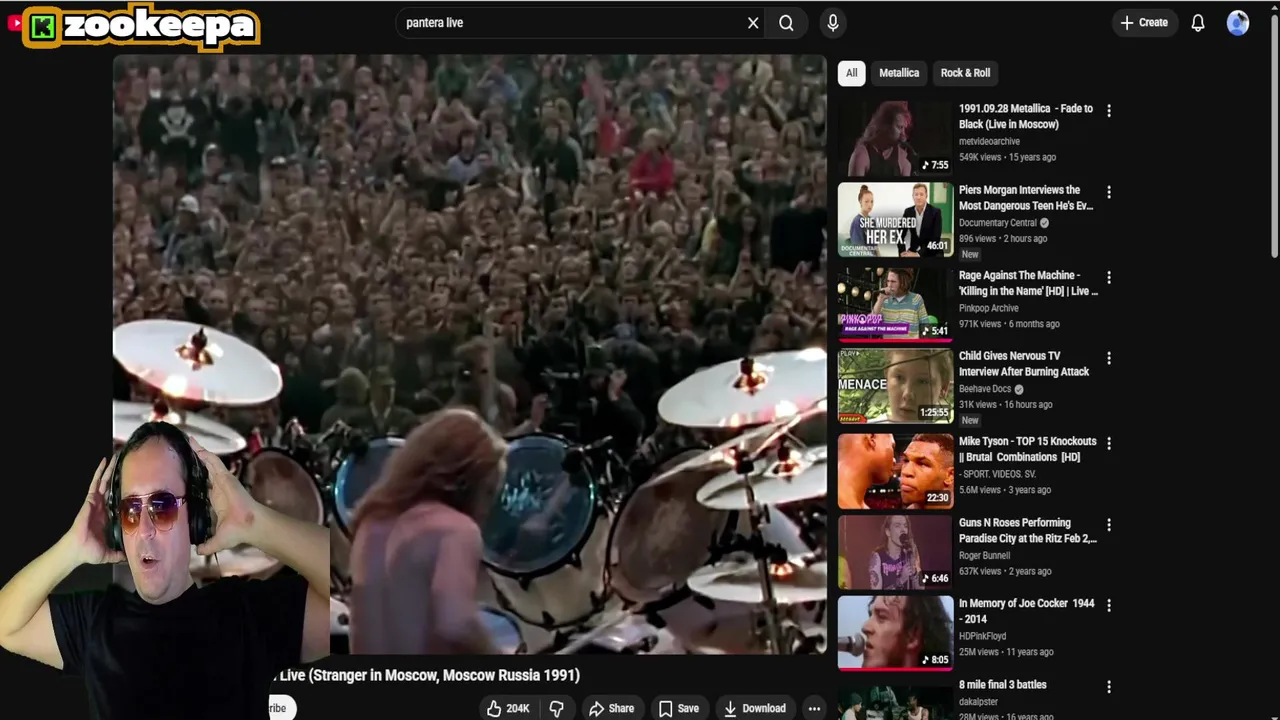Open Rage Against The Machine thumbnail
The height and width of the screenshot is (720, 1280).
tap(895, 304)
